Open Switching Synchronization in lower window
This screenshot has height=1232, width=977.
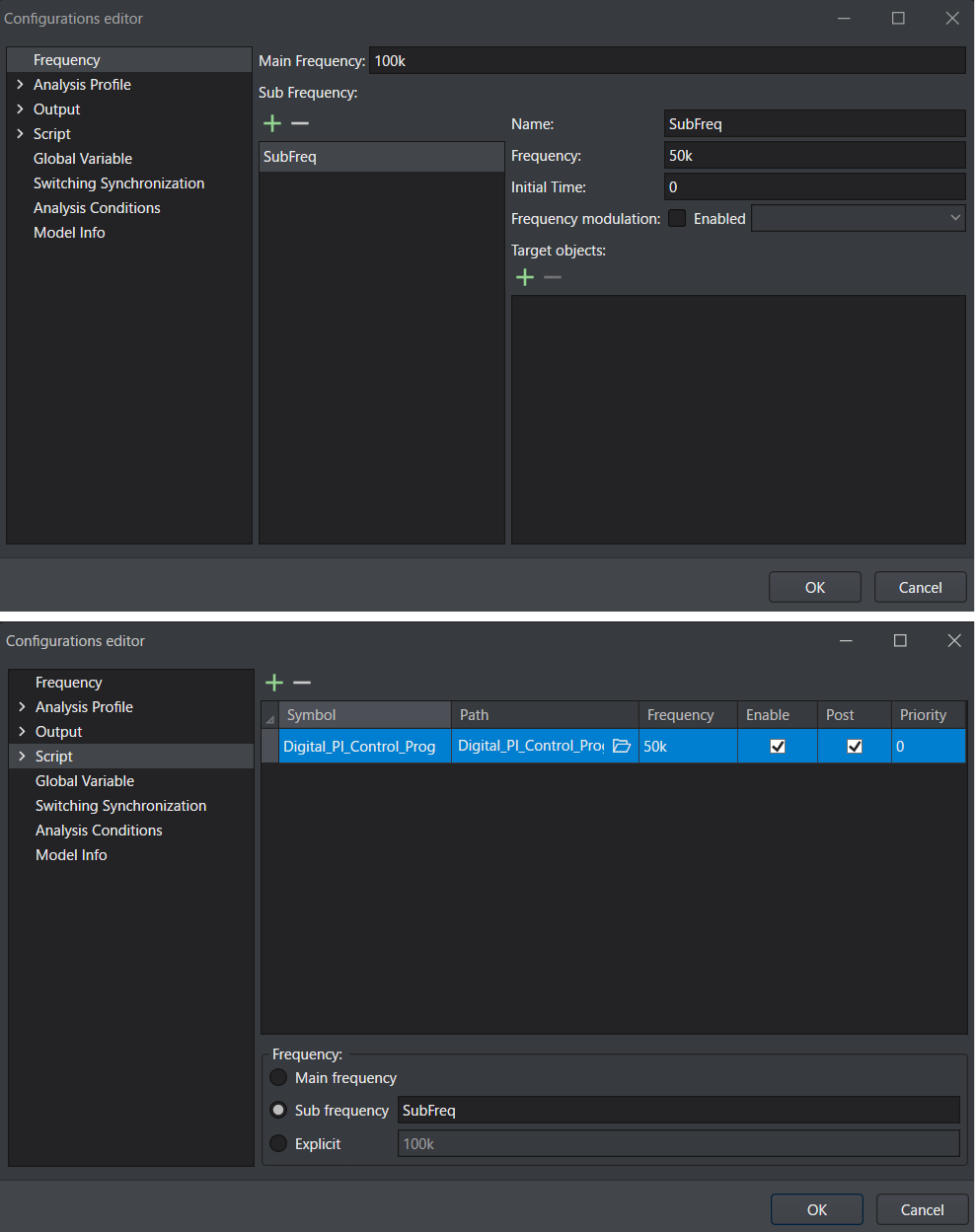pos(120,806)
